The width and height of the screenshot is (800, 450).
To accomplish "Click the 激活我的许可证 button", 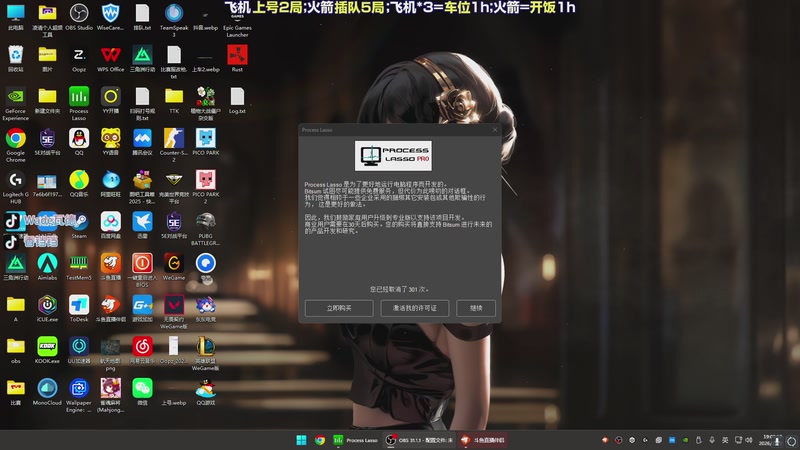I will tap(414, 308).
